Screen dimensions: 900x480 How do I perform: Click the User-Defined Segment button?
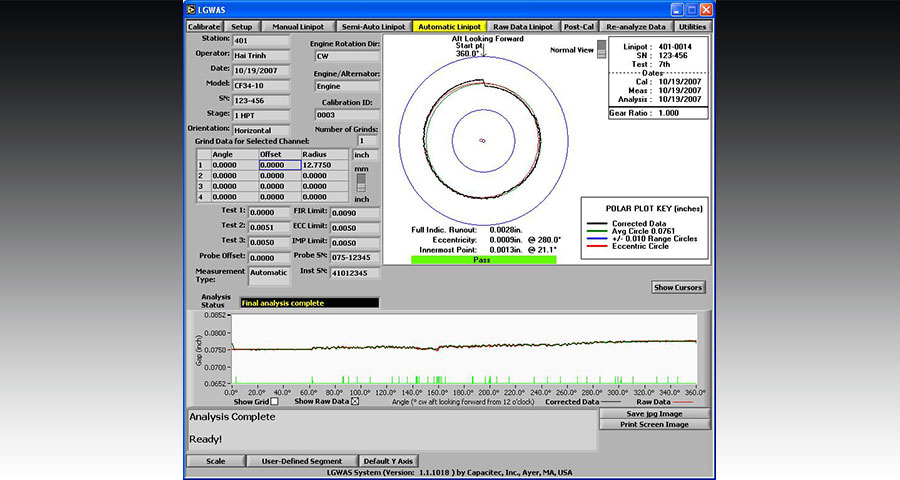301,461
